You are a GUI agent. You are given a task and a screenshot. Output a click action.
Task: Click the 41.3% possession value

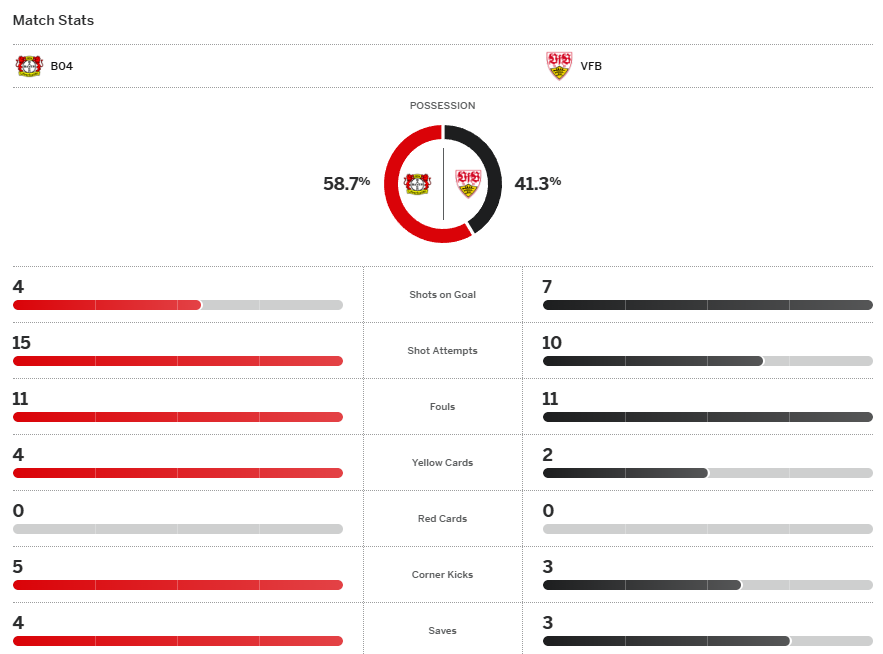[537, 183]
